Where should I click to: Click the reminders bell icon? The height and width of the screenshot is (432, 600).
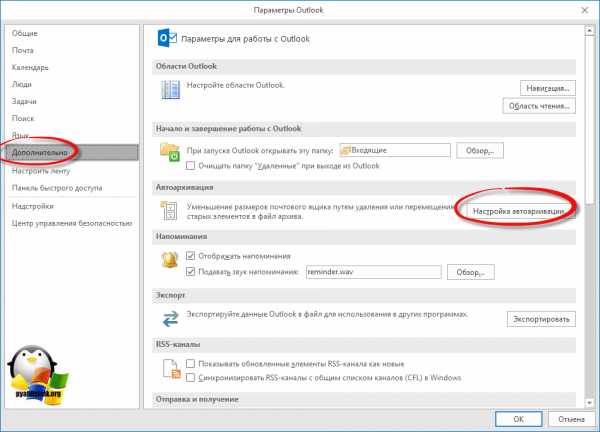tap(170, 260)
